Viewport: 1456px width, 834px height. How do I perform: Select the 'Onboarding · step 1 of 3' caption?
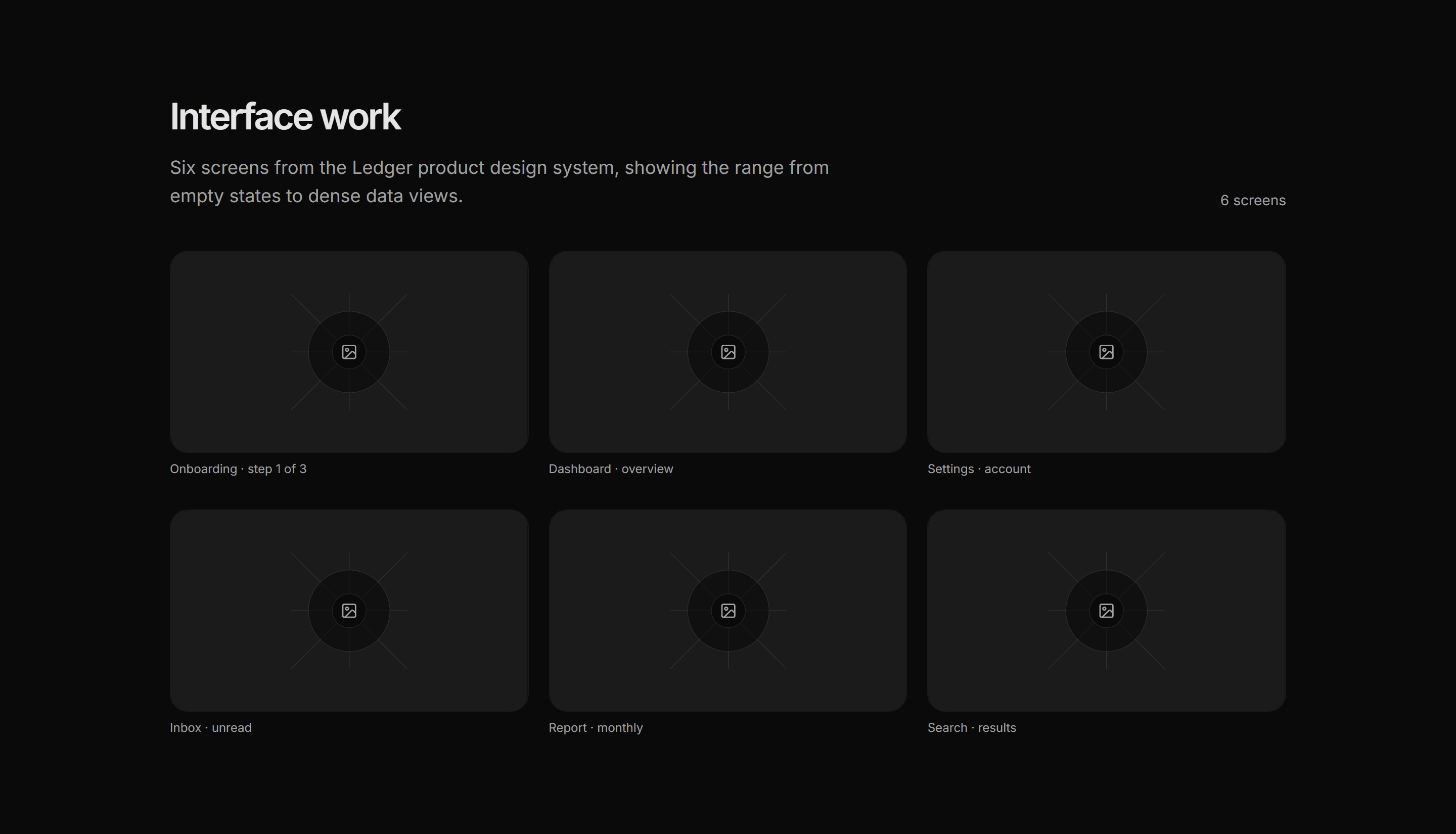(x=238, y=469)
